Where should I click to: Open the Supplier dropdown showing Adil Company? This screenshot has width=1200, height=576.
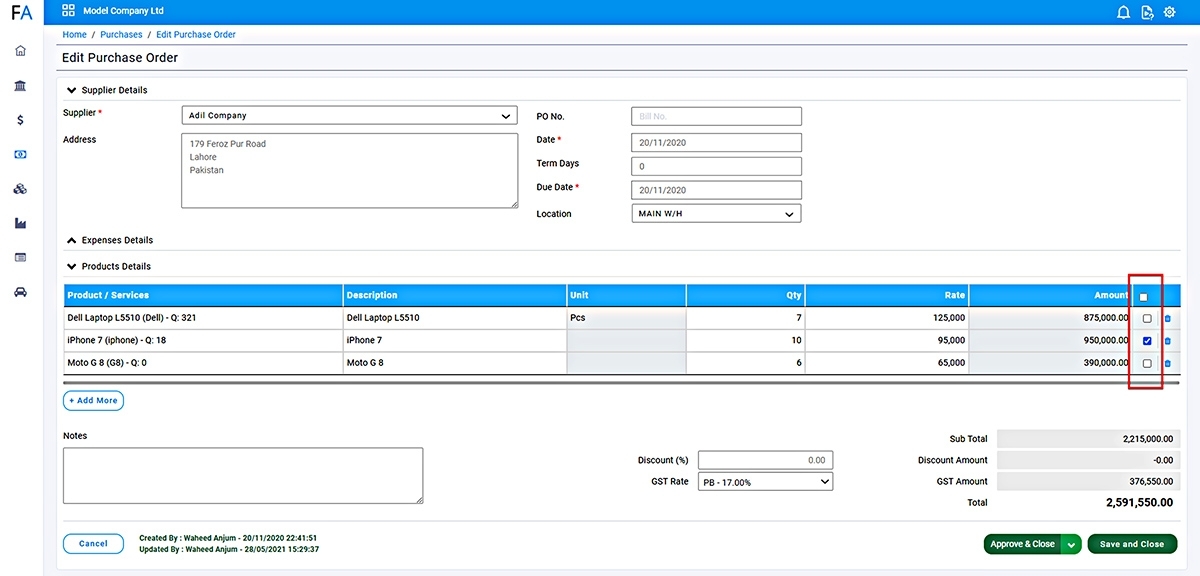[x=349, y=116]
